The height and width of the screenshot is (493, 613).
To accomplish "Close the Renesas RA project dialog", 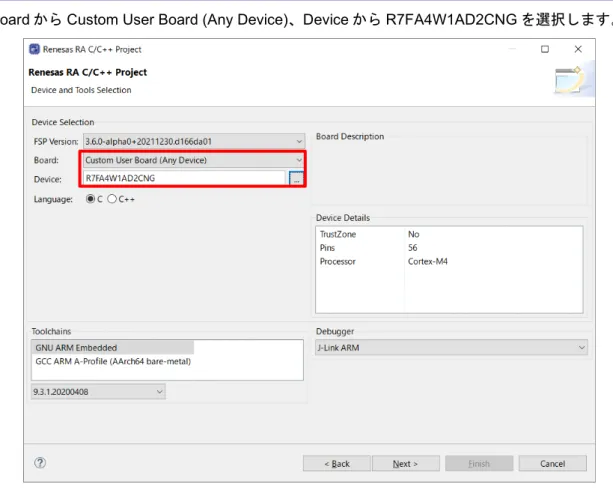I will (578, 49).
